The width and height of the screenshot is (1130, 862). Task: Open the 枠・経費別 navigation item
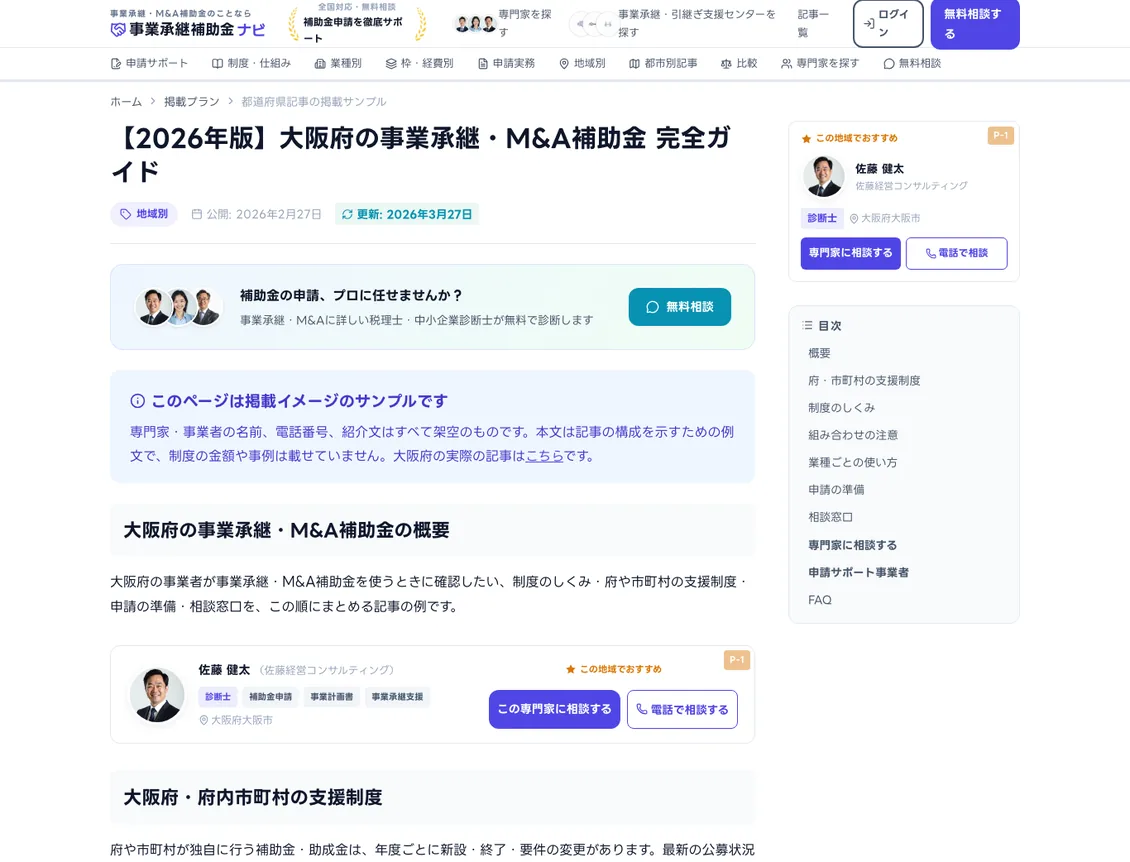click(419, 63)
